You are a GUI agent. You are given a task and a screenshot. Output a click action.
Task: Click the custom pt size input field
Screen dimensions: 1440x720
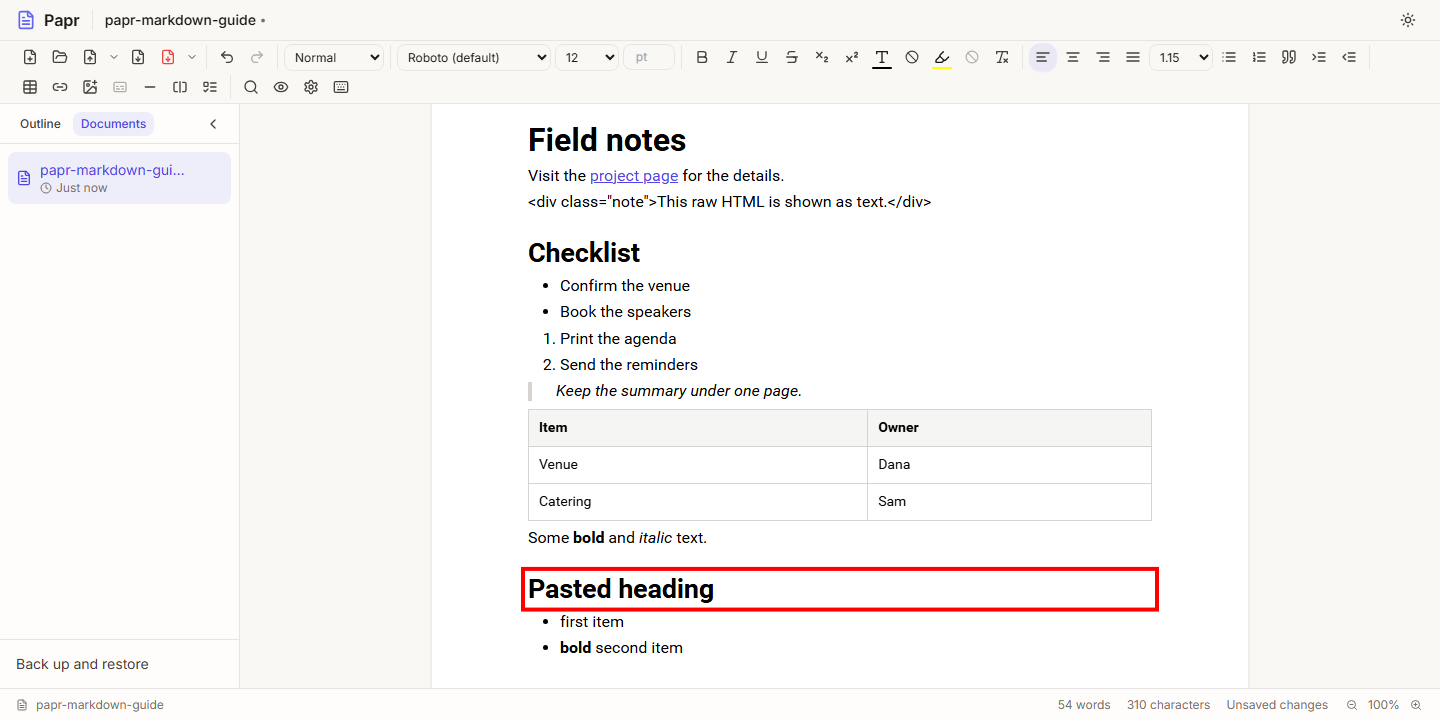click(x=649, y=57)
